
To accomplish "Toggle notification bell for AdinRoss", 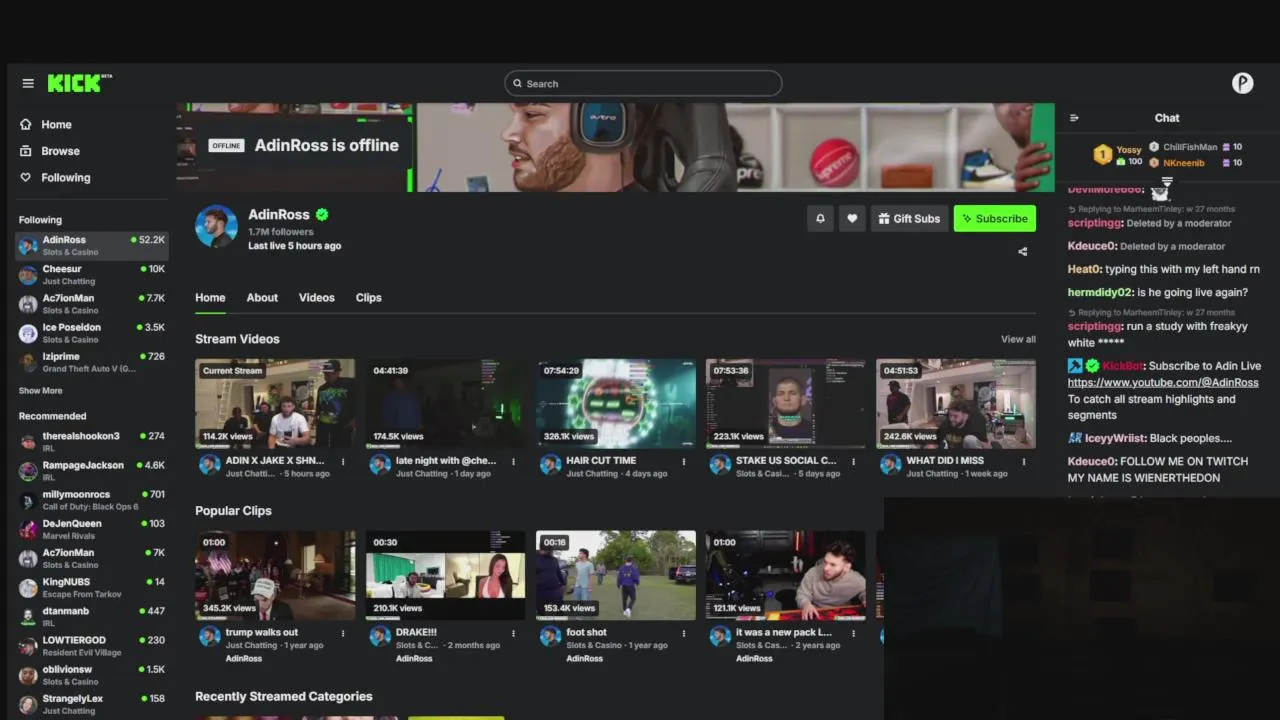I will [x=820, y=219].
